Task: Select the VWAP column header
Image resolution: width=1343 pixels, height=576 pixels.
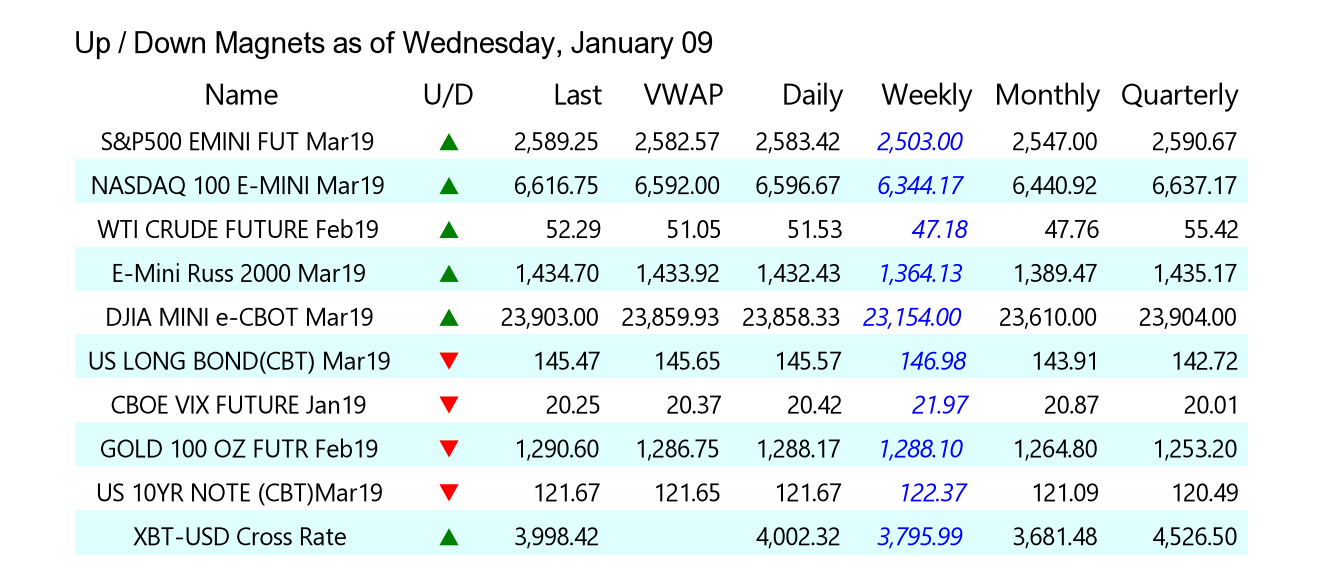Action: tap(683, 95)
